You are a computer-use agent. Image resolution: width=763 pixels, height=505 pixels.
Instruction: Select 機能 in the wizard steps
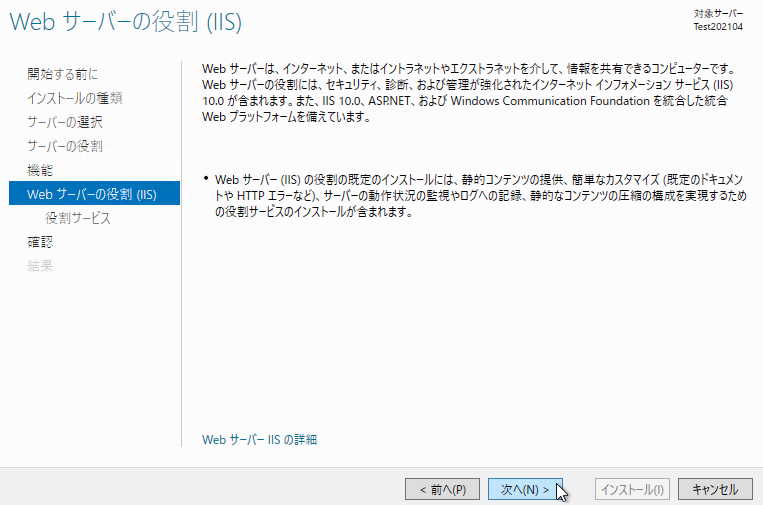point(40,170)
